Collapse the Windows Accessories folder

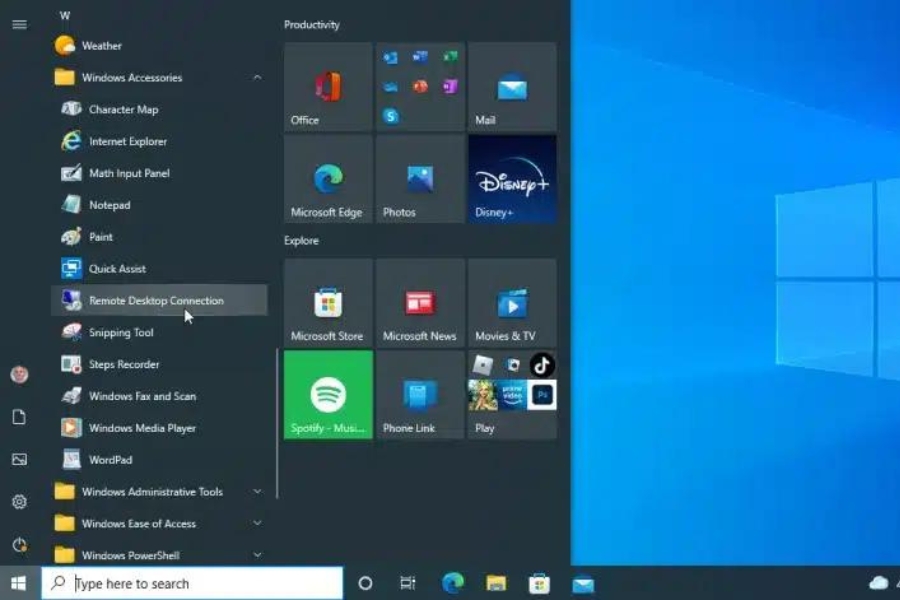coord(159,78)
